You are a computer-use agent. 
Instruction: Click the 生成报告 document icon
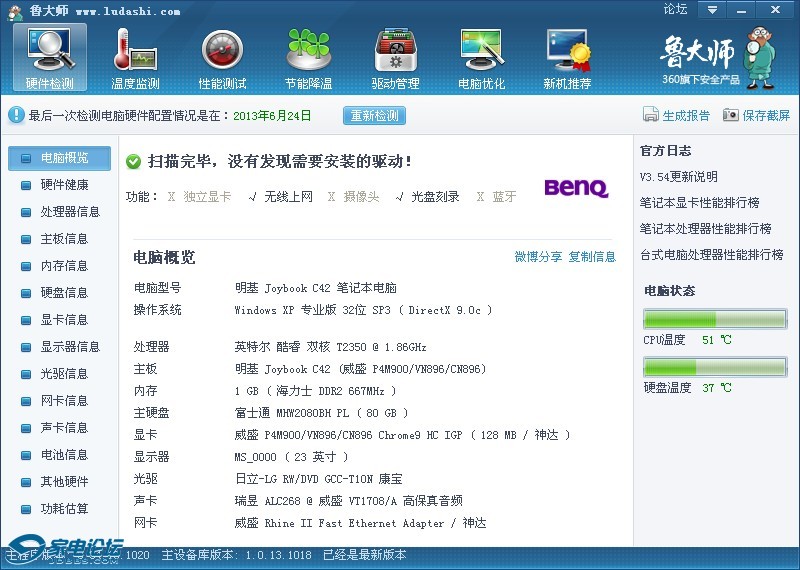coord(651,114)
